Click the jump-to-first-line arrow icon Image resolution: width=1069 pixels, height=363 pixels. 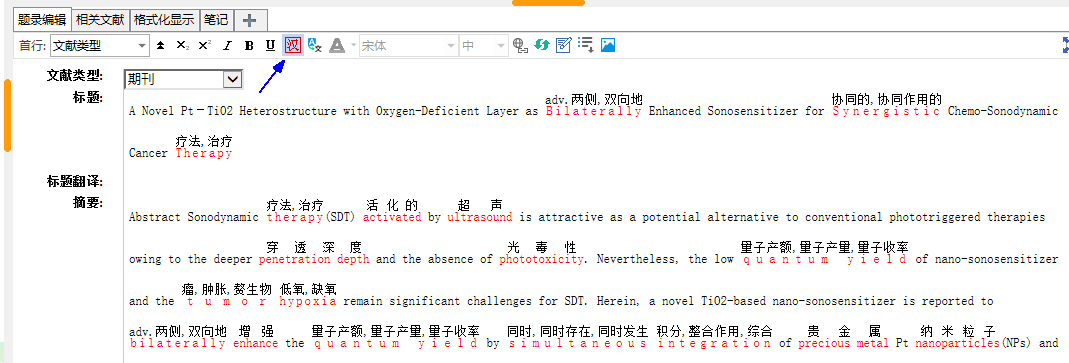tap(160, 46)
